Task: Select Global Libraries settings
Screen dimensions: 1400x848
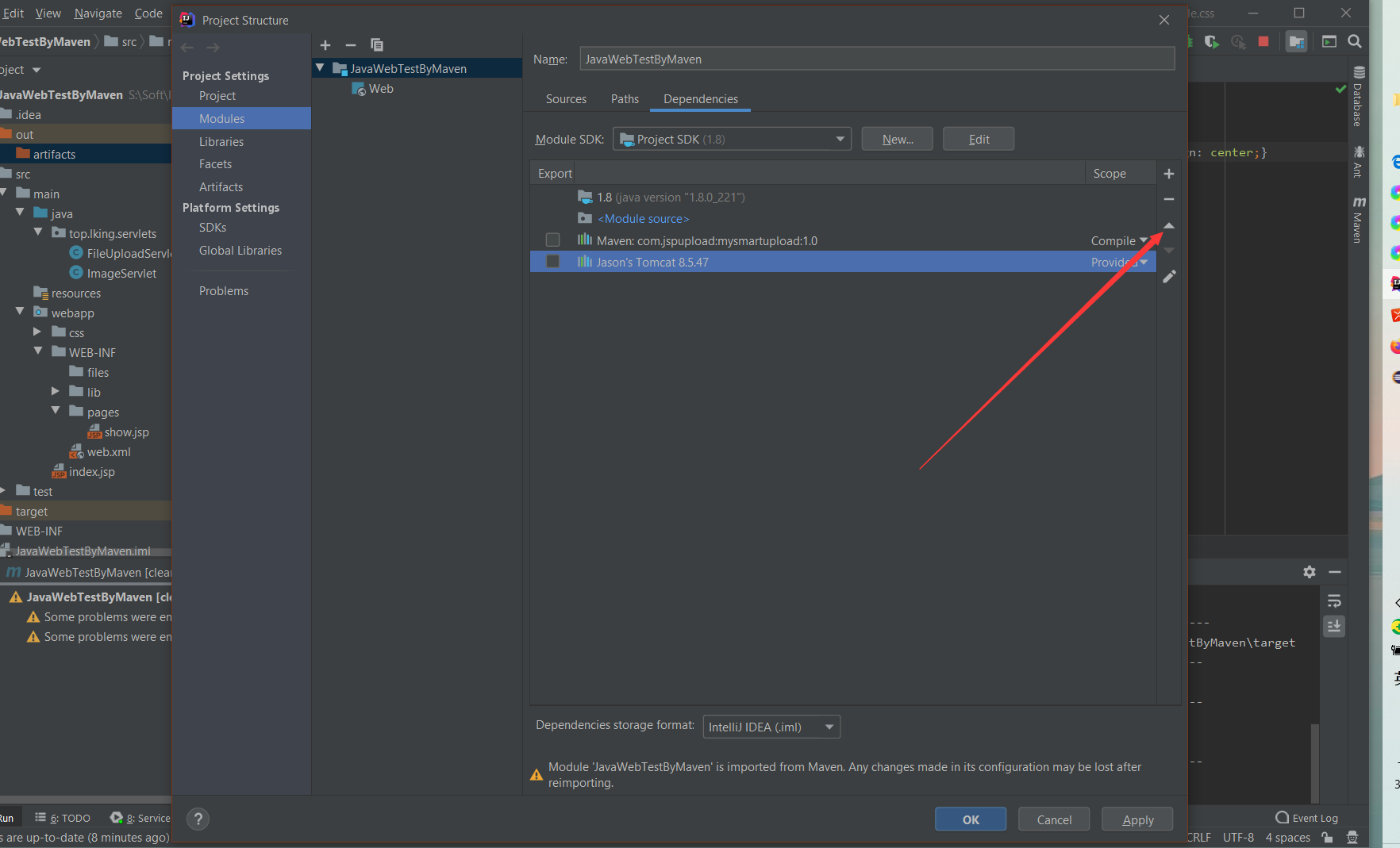Action: tap(241, 250)
